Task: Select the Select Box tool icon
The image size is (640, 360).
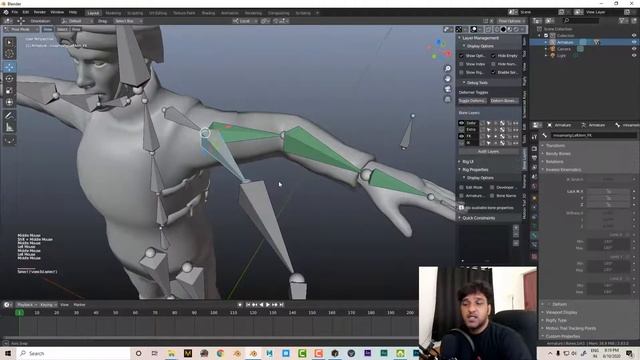Action: 9,42
